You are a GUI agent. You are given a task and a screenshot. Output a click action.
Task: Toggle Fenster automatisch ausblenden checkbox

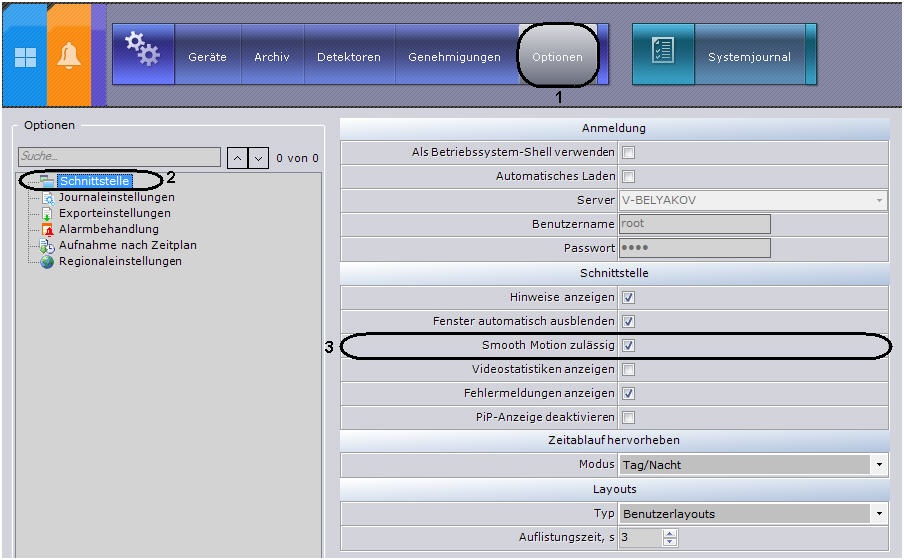(x=628, y=321)
